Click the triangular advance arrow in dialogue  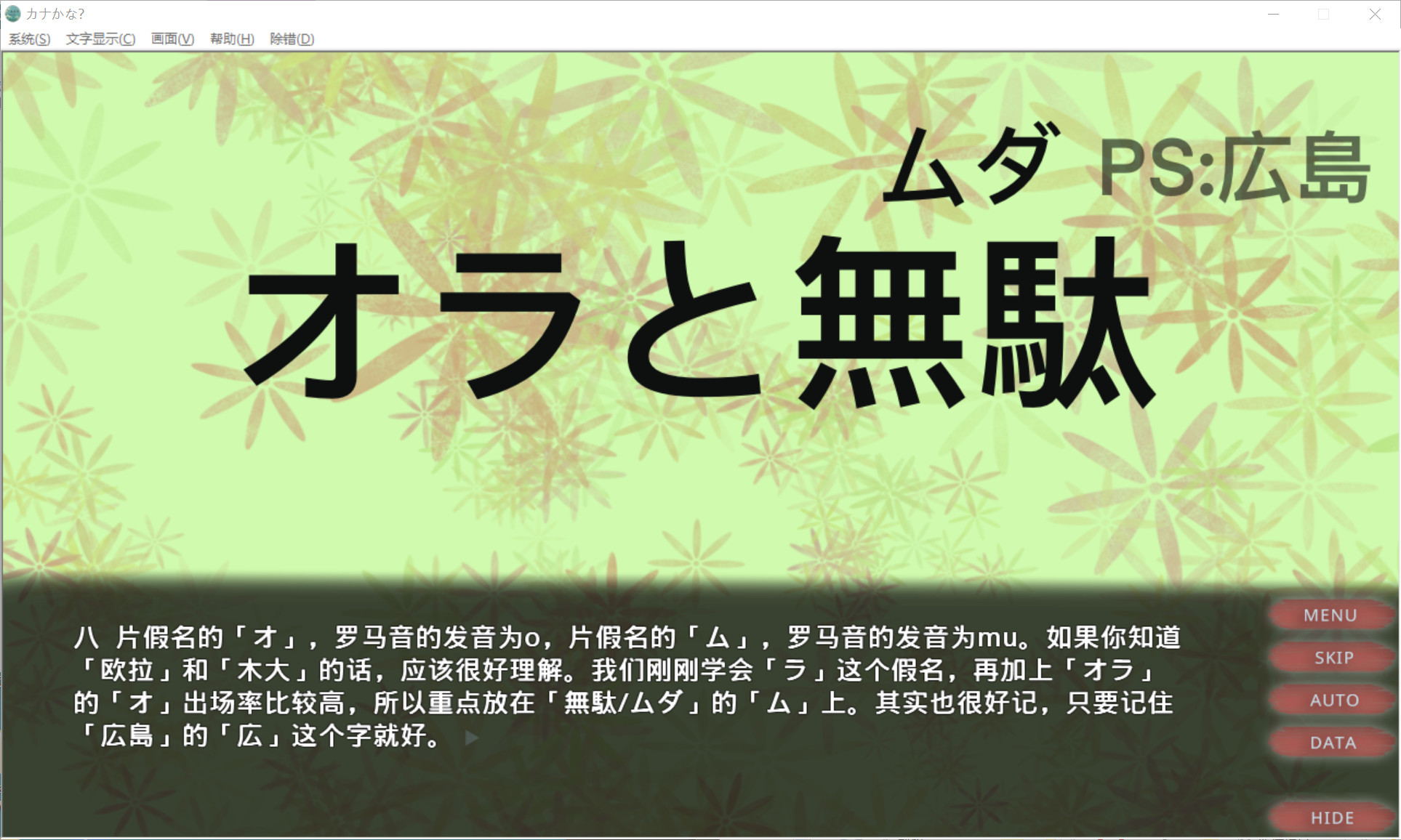pyautogui.click(x=471, y=737)
